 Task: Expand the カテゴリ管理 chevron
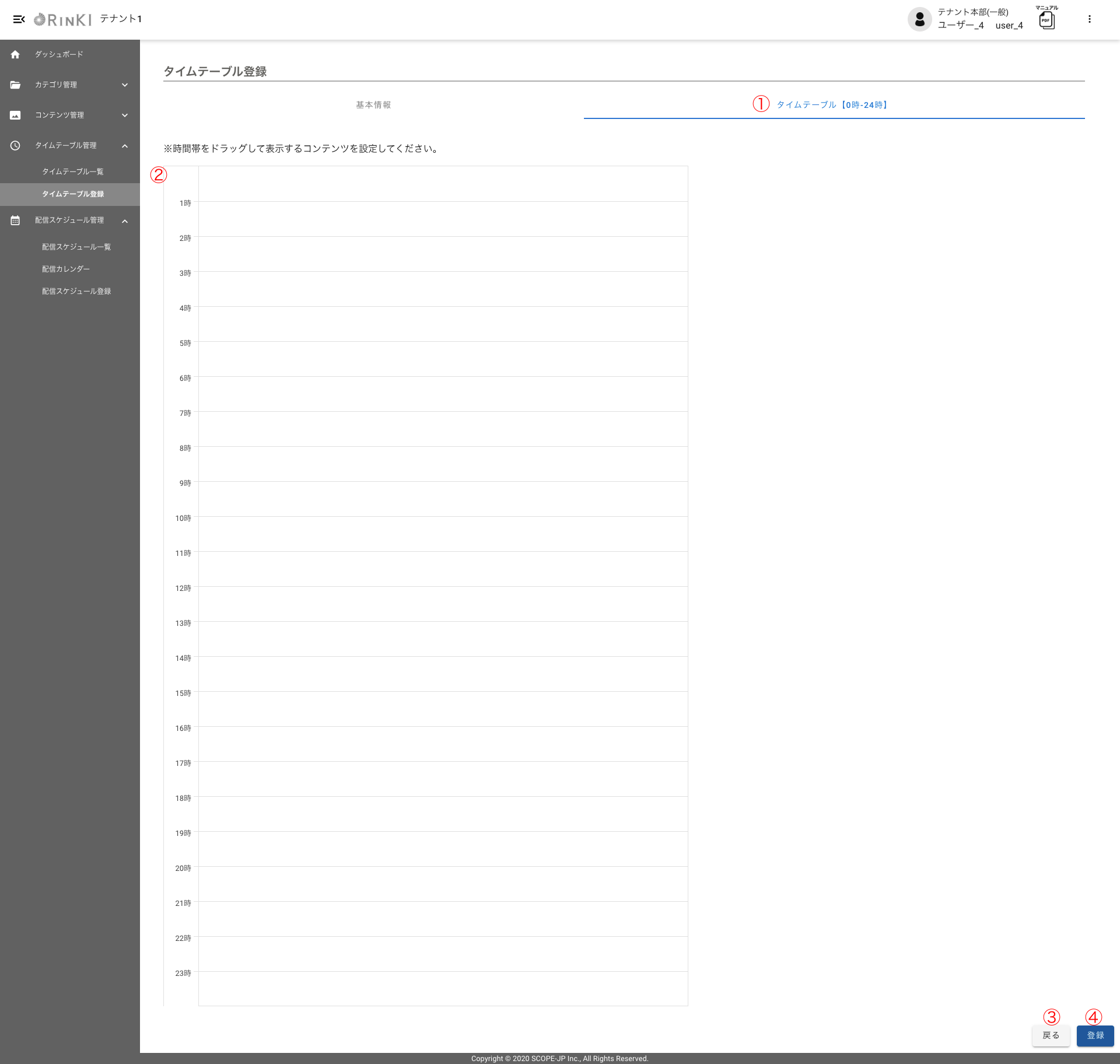pos(125,85)
